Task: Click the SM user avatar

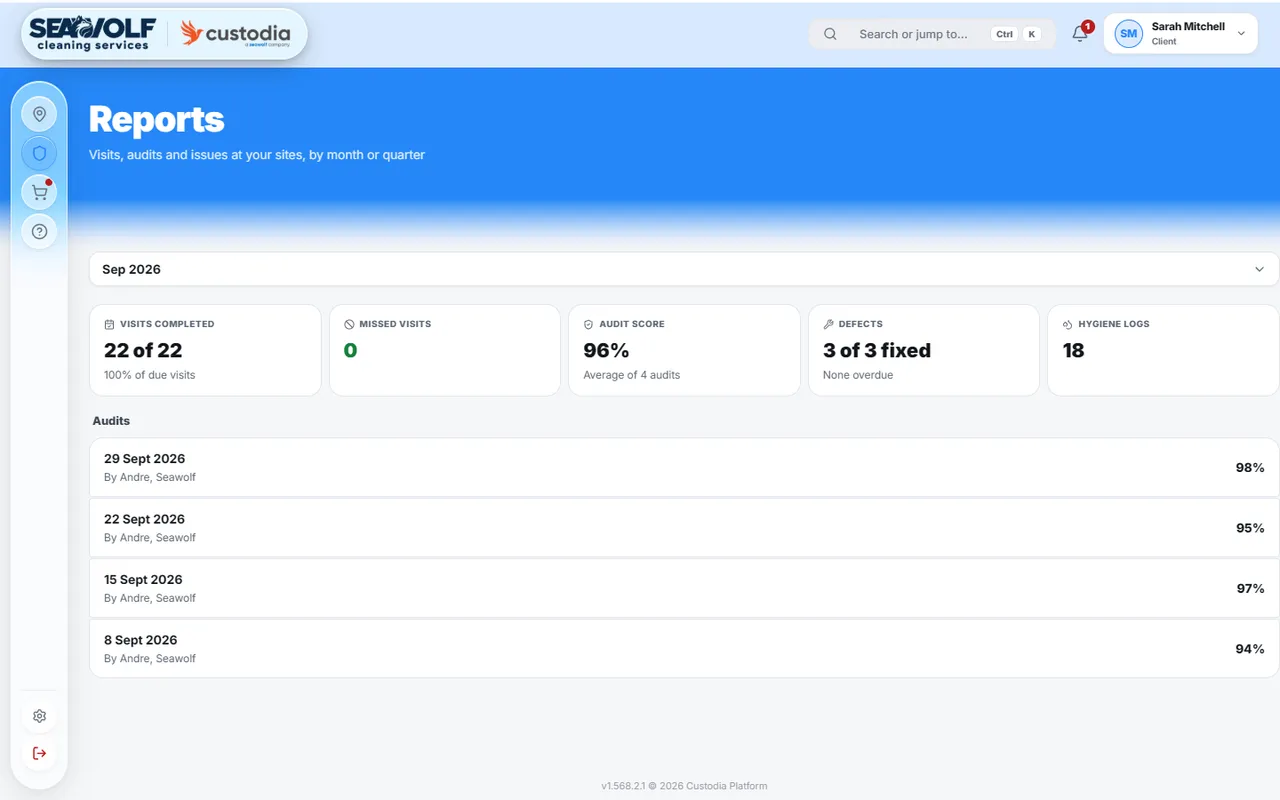Action: (1128, 34)
